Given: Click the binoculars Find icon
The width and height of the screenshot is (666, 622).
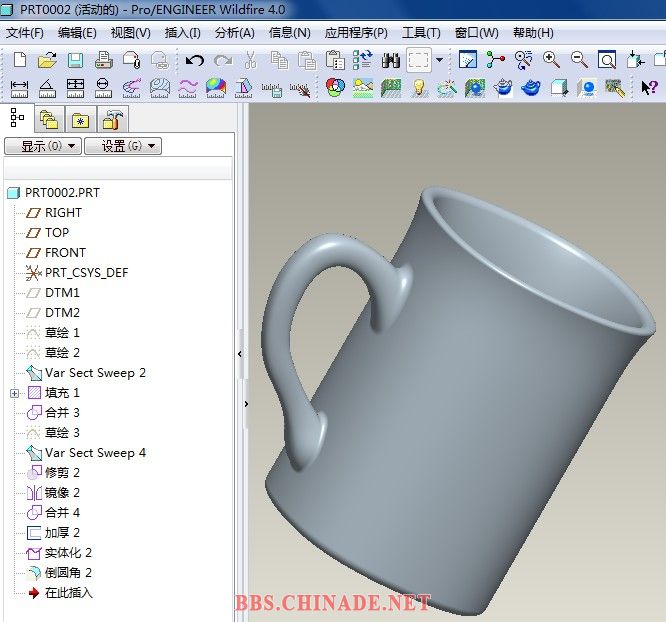Looking at the screenshot, I should 391,60.
